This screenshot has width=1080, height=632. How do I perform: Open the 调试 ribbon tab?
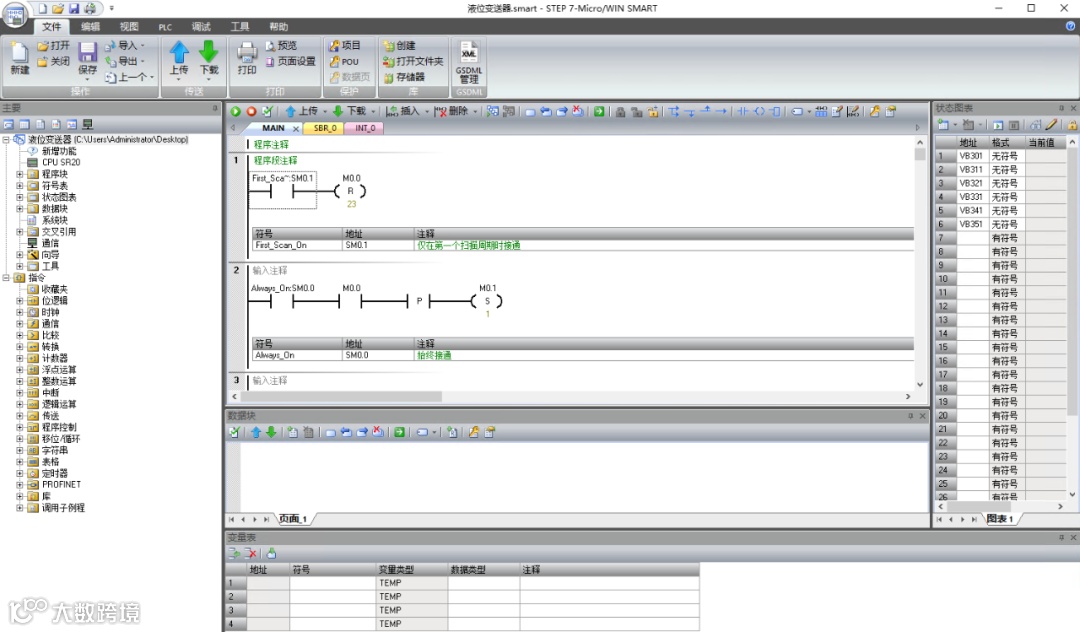pos(201,27)
